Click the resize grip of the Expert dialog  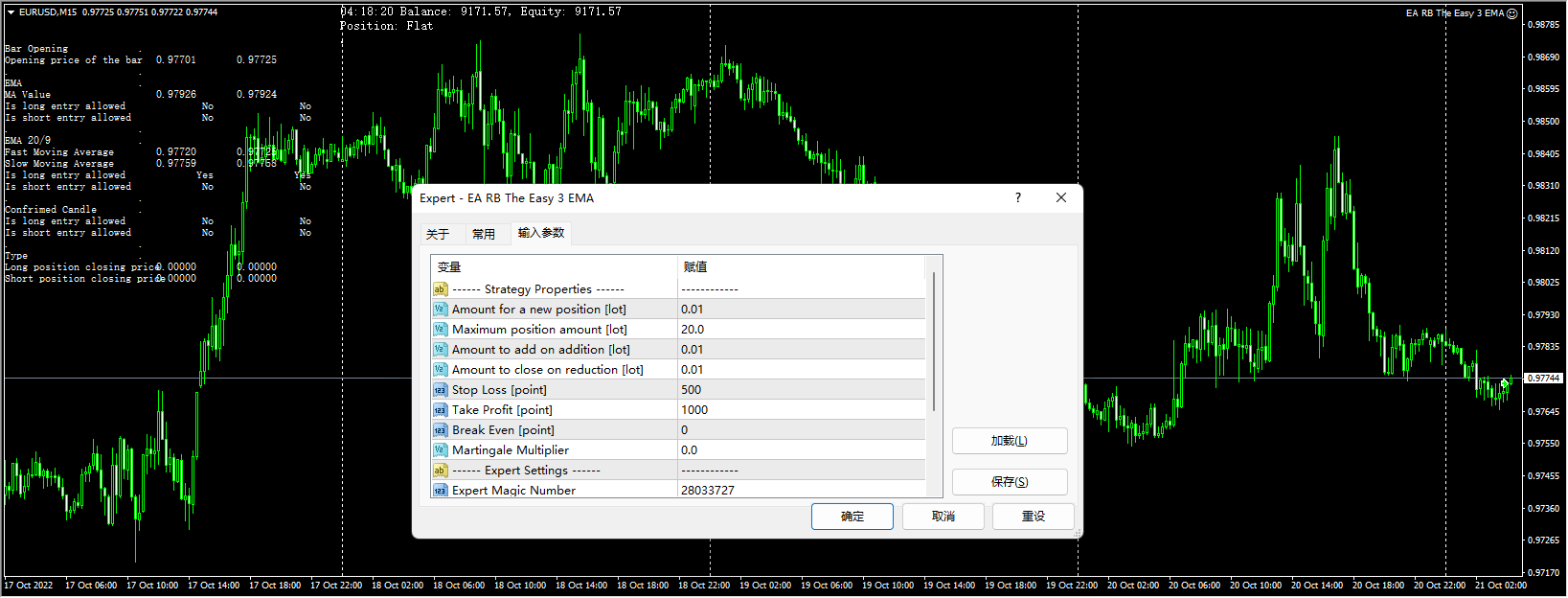click(1077, 532)
